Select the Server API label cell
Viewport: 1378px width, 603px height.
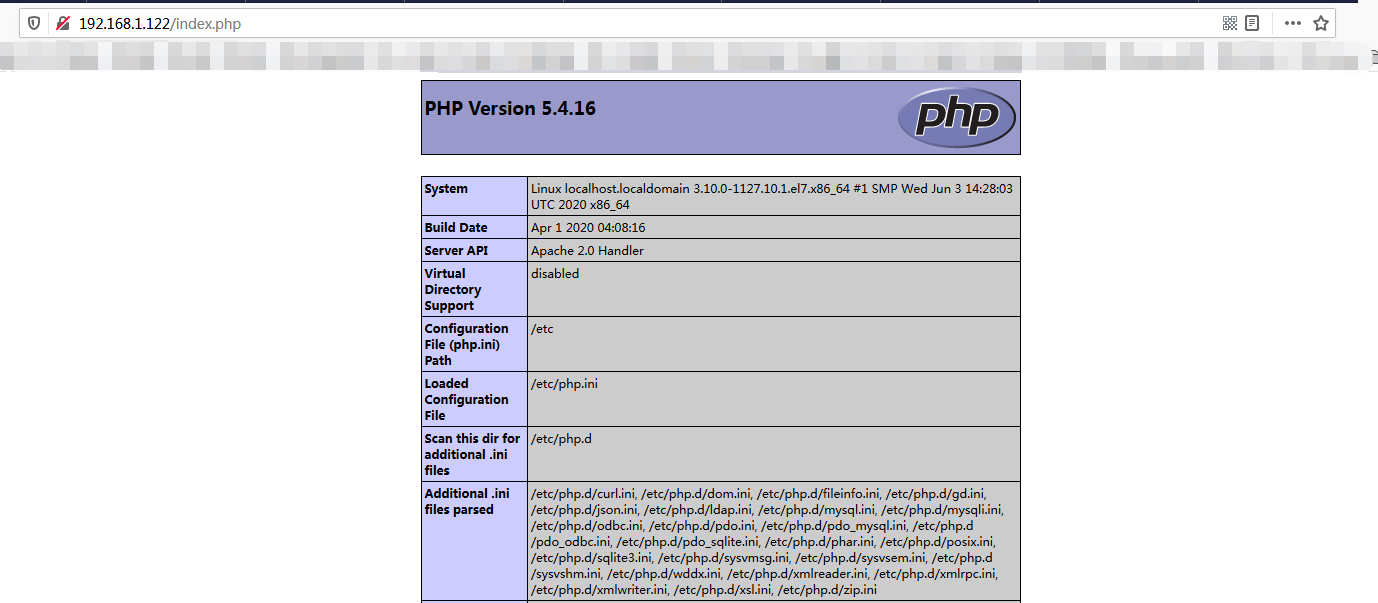[458, 251]
